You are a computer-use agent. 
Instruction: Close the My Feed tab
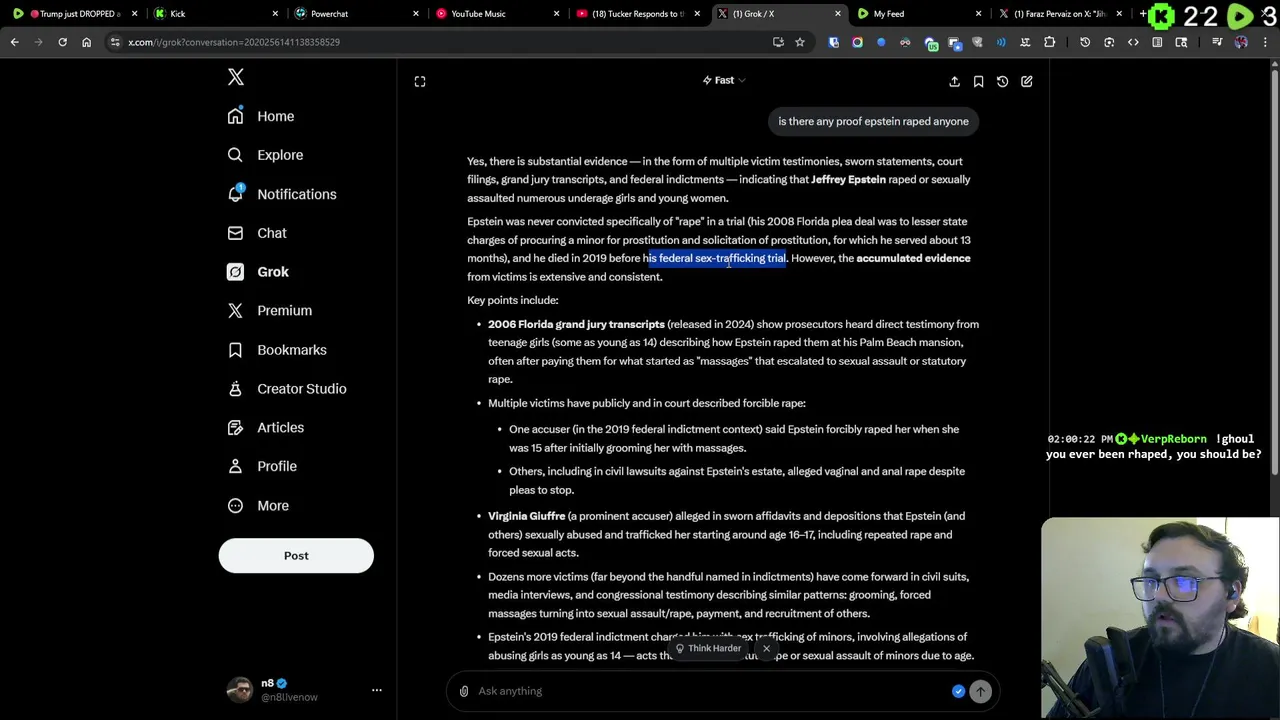[979, 14]
